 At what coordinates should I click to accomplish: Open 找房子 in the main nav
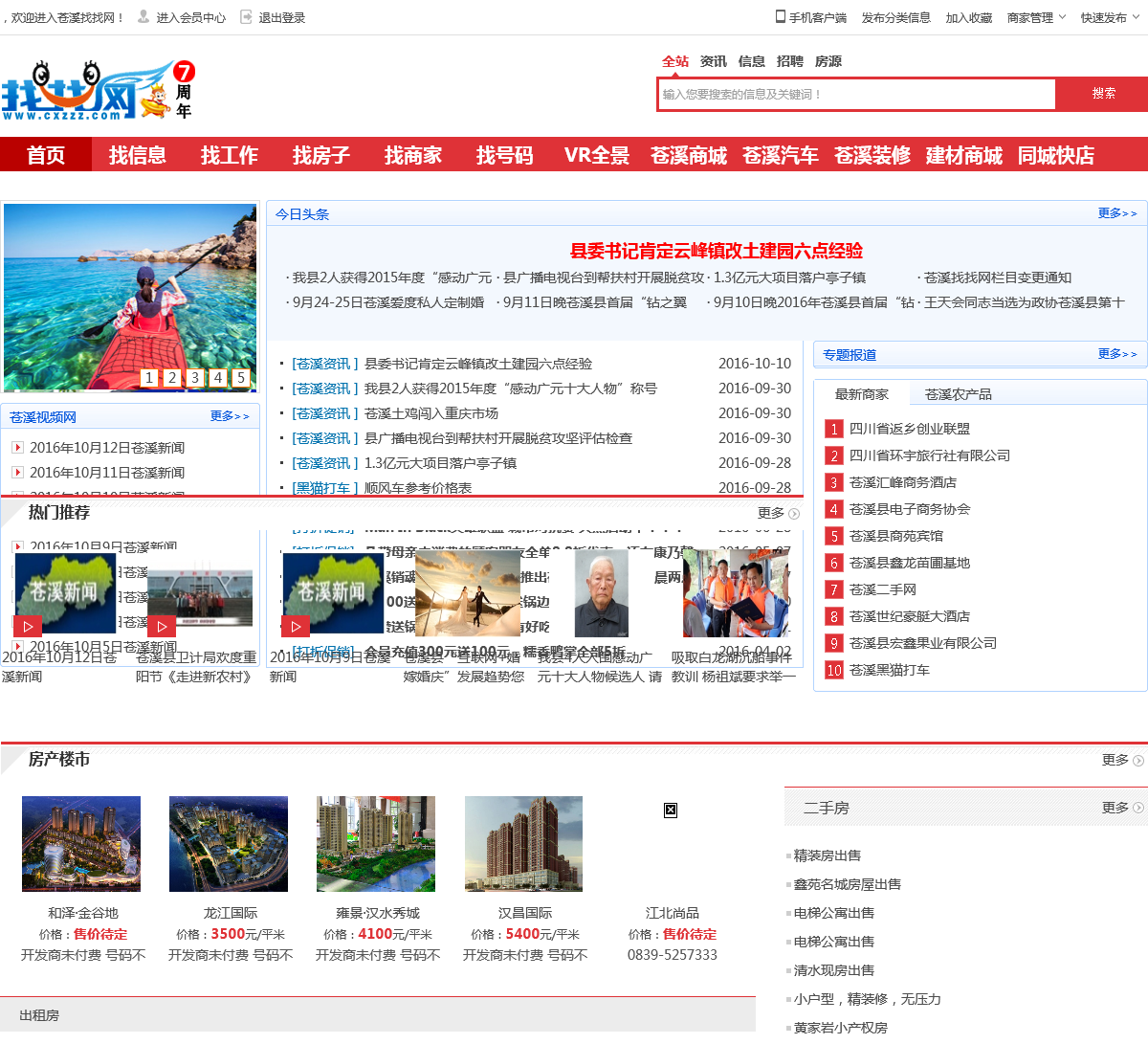point(321,154)
